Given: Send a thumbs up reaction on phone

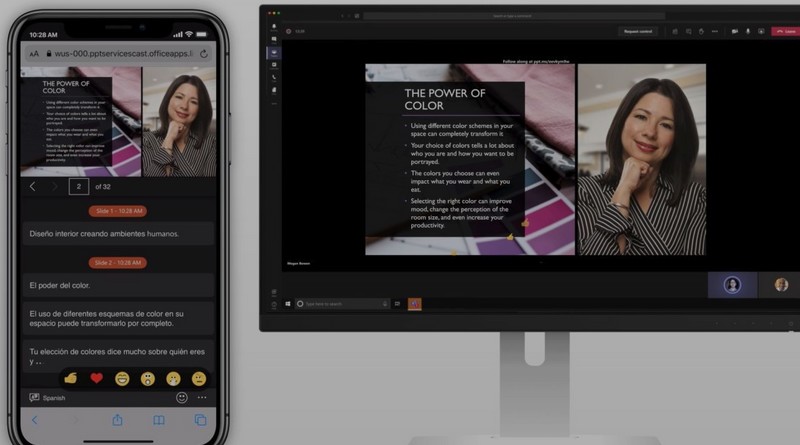Looking at the screenshot, I should [x=71, y=378].
